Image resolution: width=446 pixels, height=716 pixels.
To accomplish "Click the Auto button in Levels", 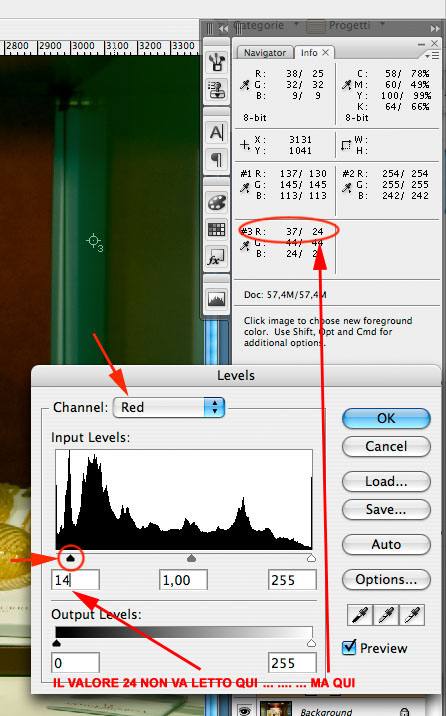I will pyautogui.click(x=386, y=544).
